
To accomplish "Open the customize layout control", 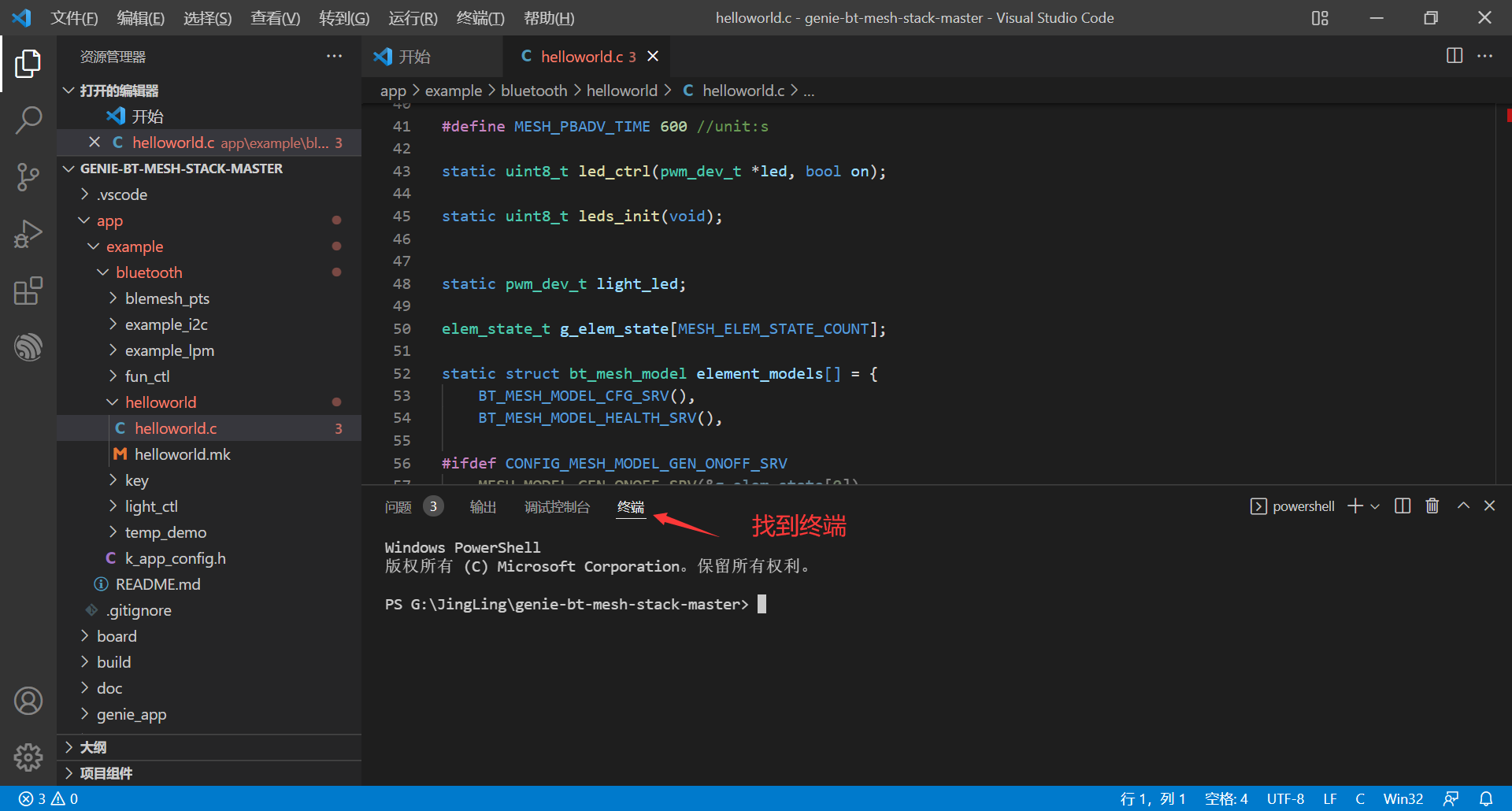I will pos(1320,18).
